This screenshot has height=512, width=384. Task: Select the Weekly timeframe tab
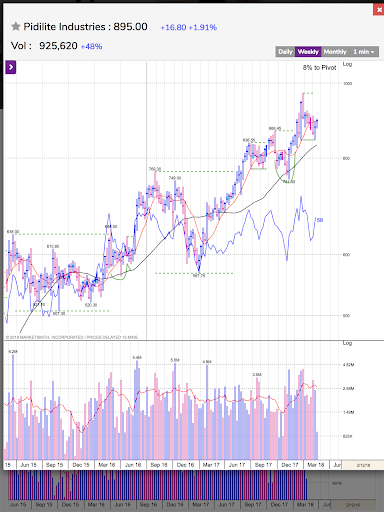[308, 52]
